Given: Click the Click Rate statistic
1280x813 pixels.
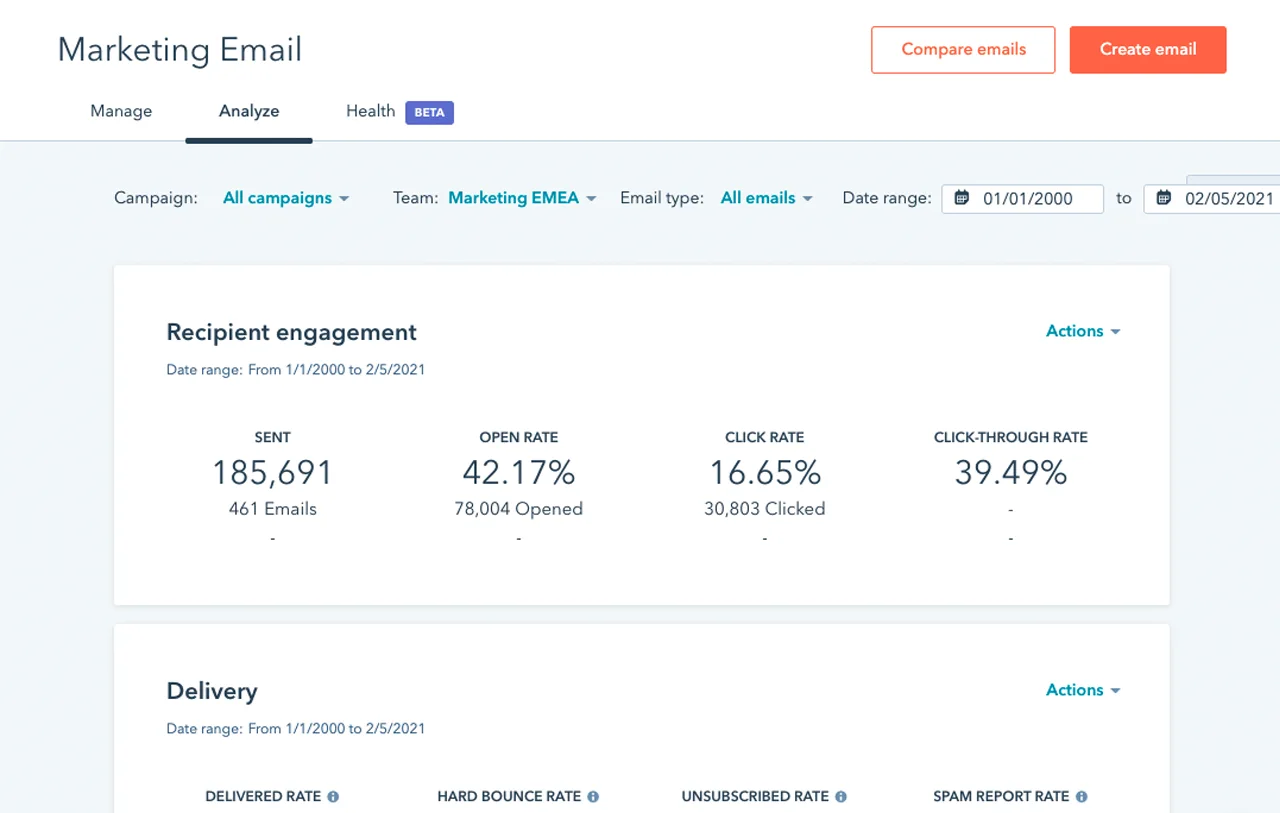Looking at the screenshot, I should pos(764,472).
